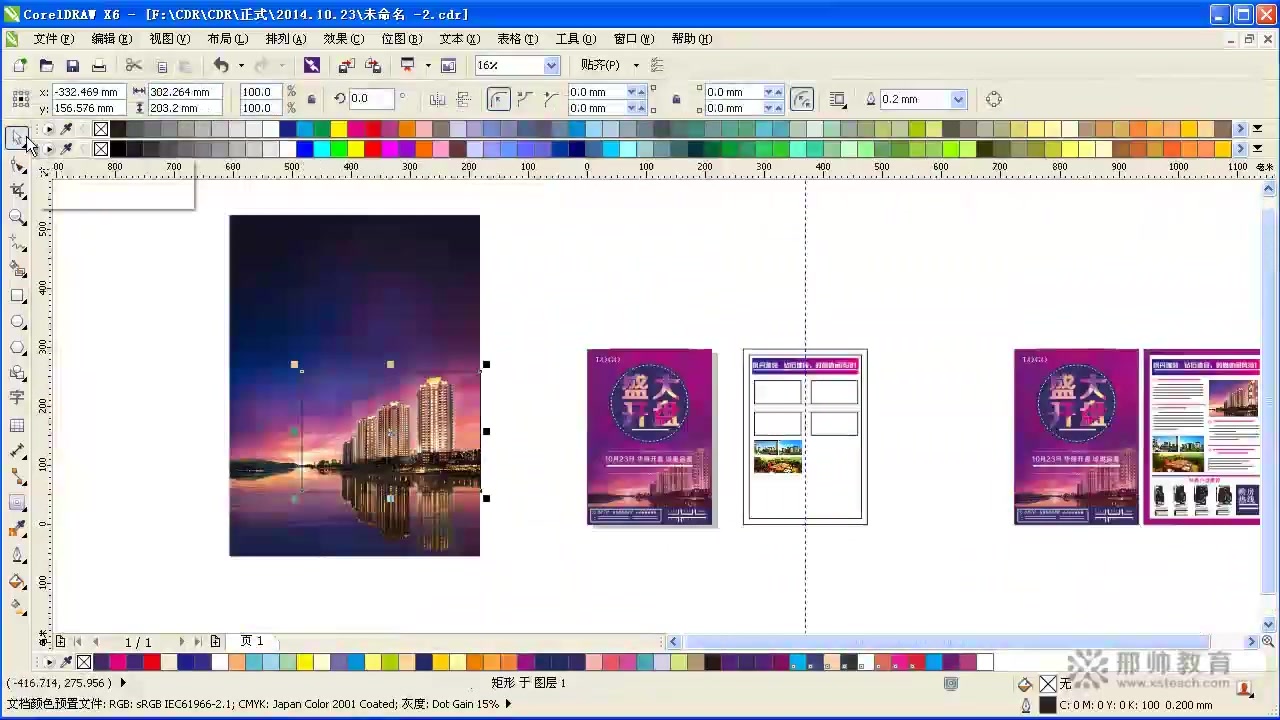The height and width of the screenshot is (720, 1280).
Task: Select the Rectangle tool
Action: click(17, 296)
